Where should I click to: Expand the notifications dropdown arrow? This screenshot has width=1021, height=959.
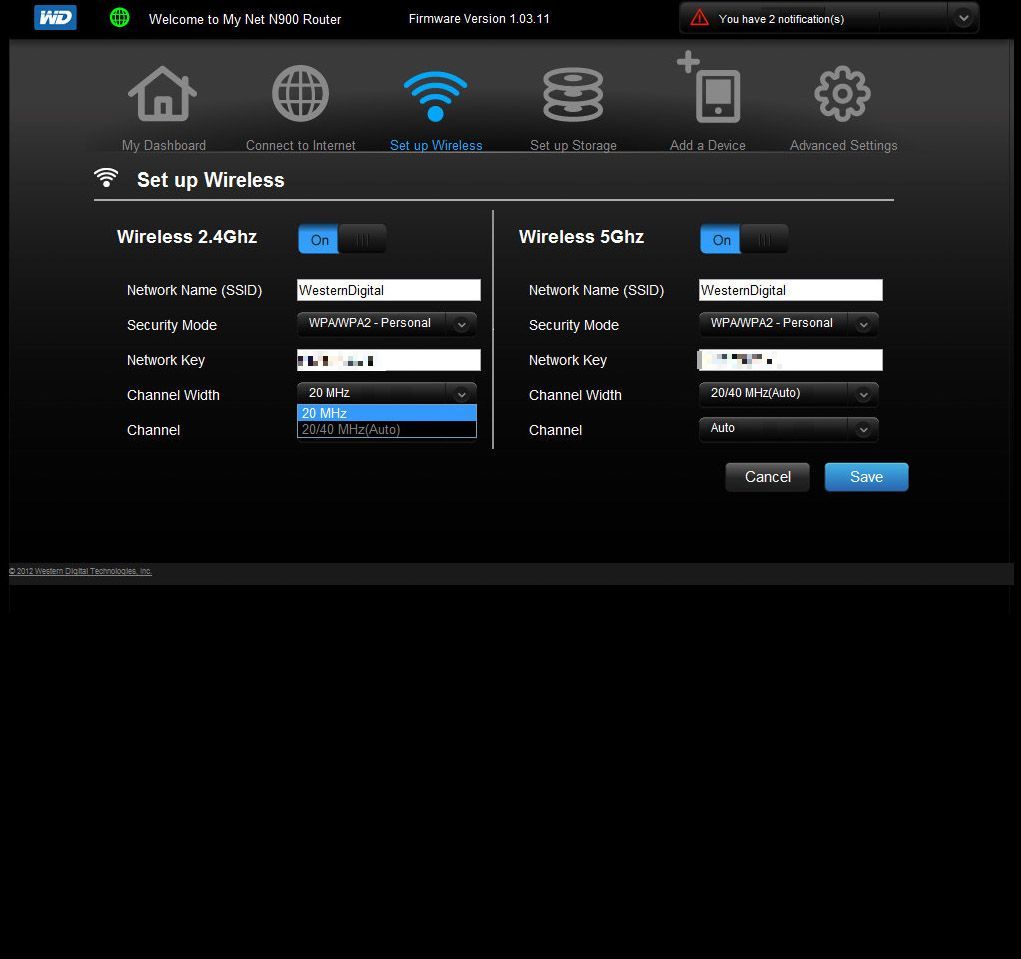pyautogui.click(x=963, y=18)
